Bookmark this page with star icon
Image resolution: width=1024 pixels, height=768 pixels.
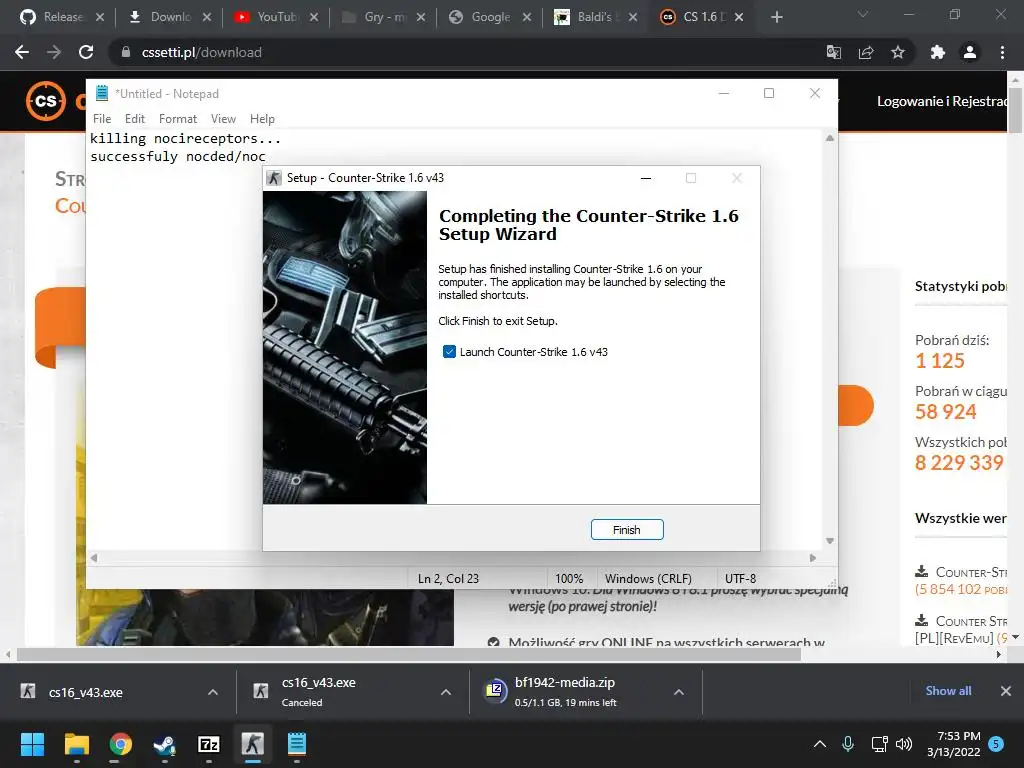[898, 52]
